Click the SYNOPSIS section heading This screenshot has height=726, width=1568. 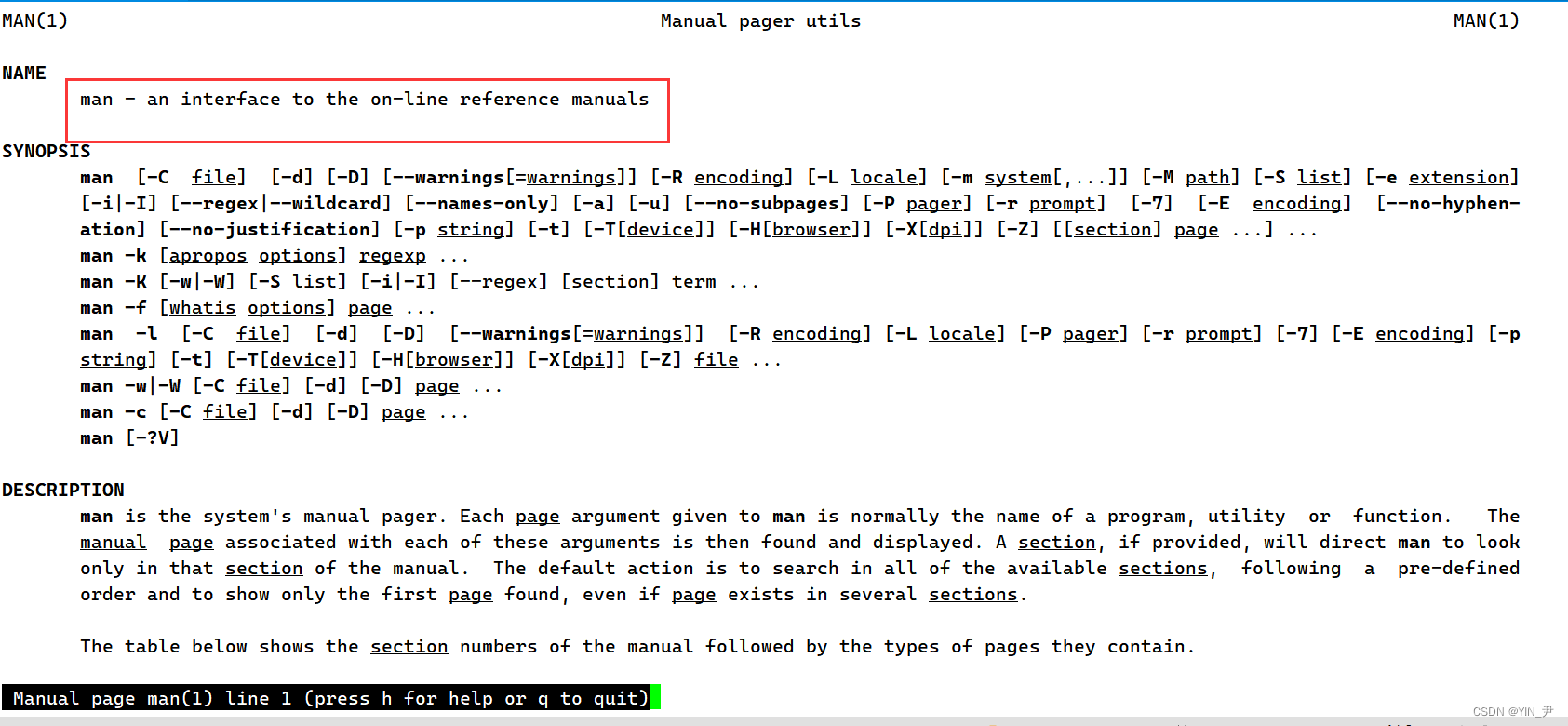coord(47,151)
